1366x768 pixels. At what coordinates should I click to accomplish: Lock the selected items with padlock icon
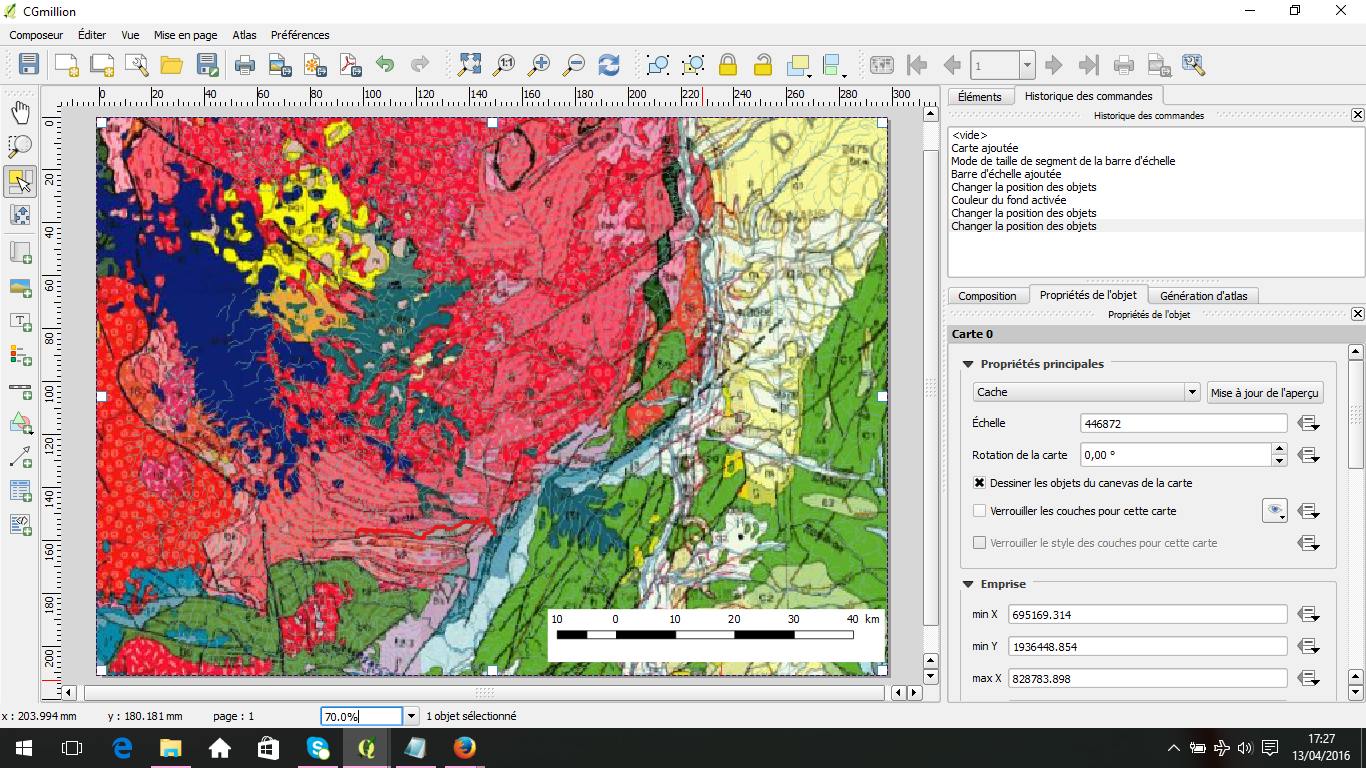point(727,64)
